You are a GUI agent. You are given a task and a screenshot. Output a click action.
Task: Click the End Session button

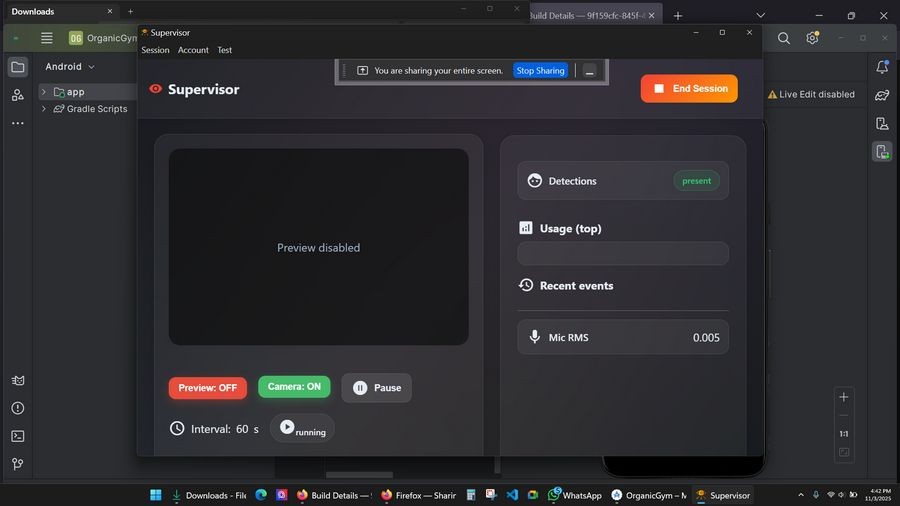pos(689,88)
